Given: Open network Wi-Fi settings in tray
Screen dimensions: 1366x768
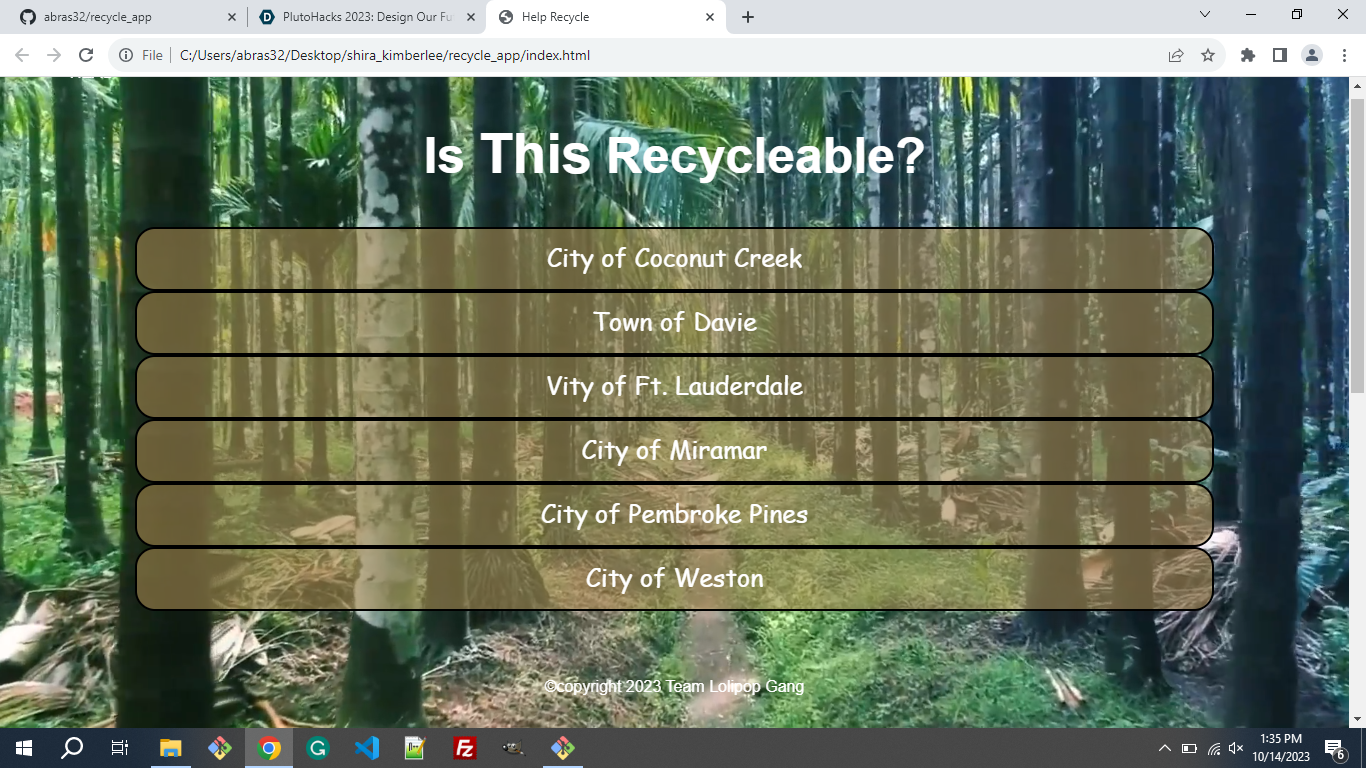Looking at the screenshot, I should coord(1213,748).
